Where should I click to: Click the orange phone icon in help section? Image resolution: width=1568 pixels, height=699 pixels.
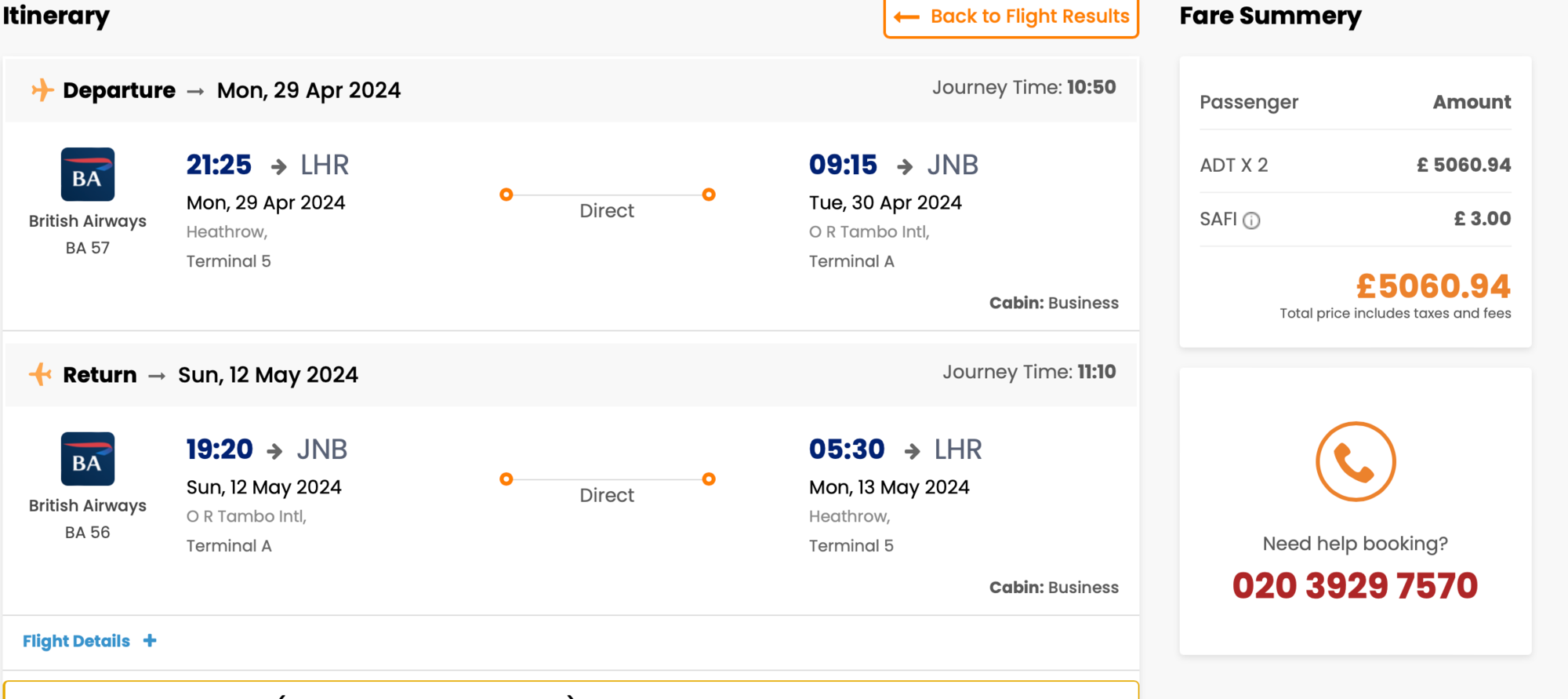coord(1354,461)
